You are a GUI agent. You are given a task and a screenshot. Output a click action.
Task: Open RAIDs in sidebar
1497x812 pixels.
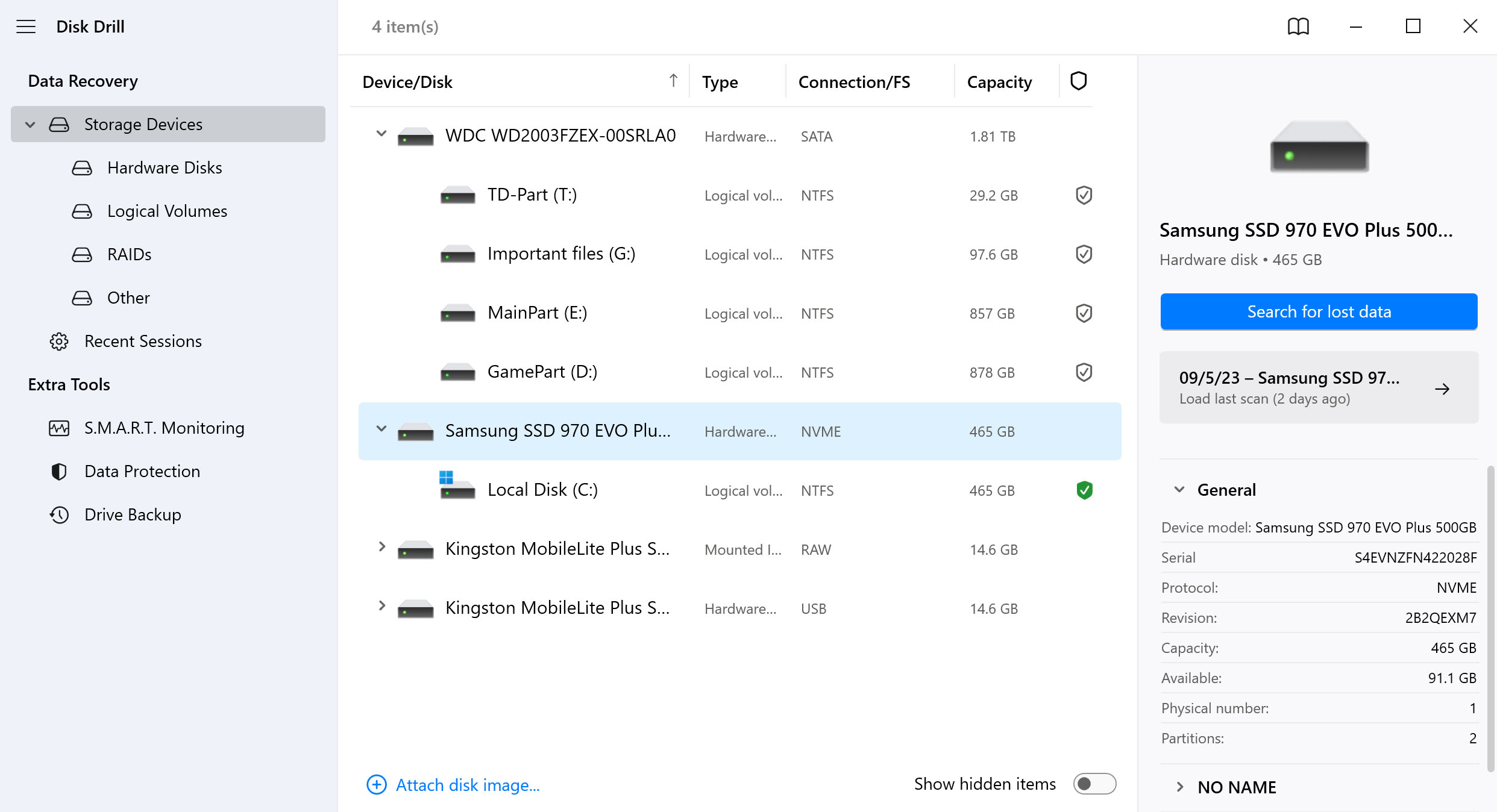(129, 255)
